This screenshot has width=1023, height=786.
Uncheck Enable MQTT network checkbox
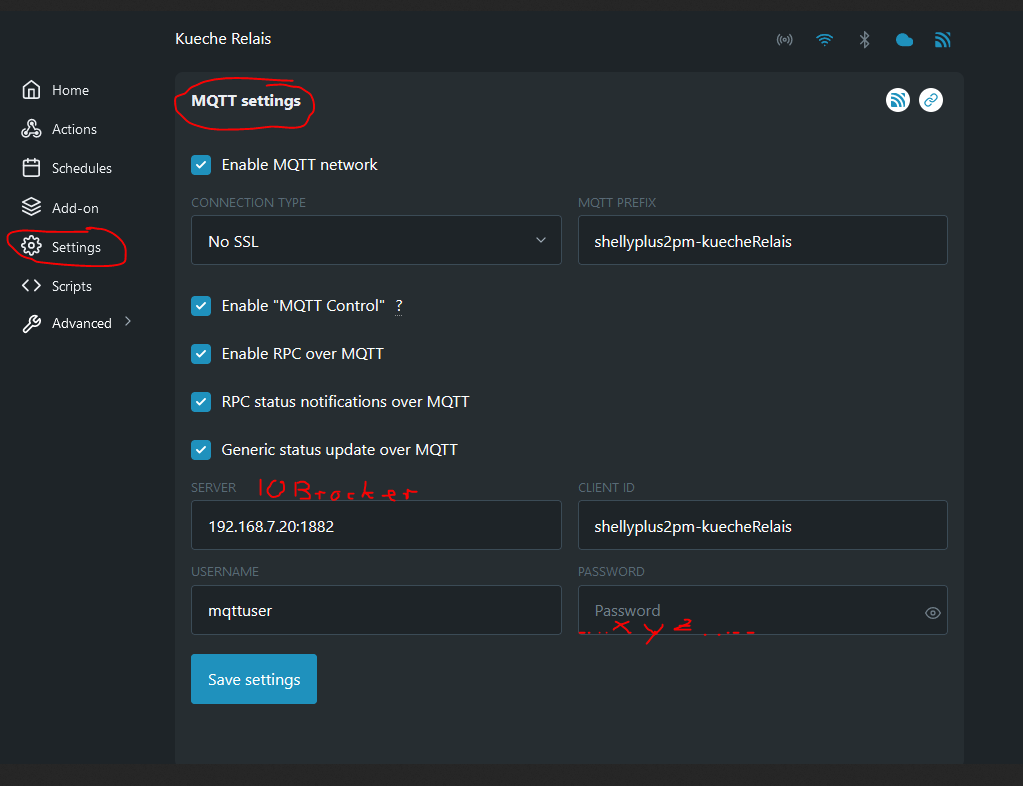click(x=201, y=165)
